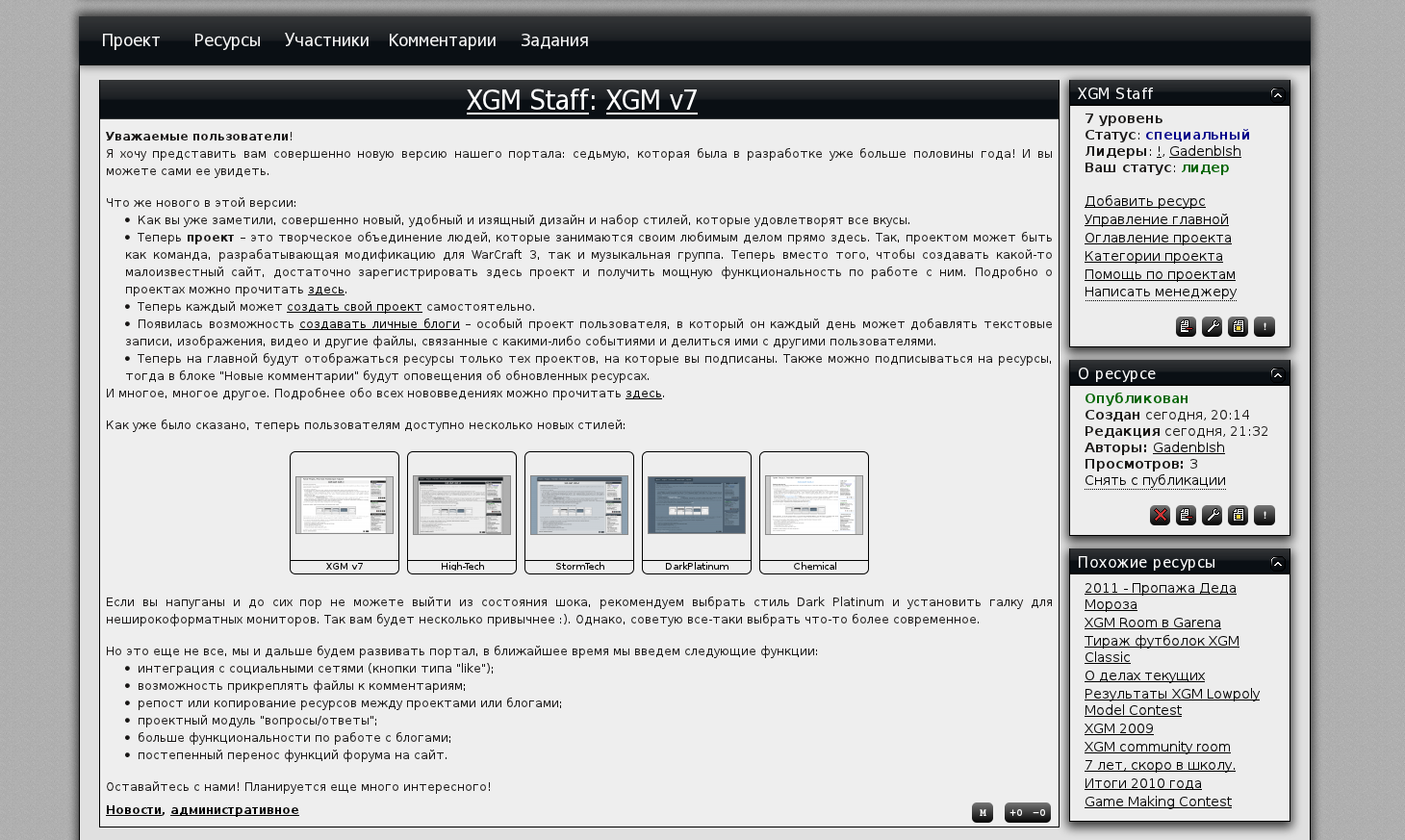Screen dimensions: 1405x840
Task: Vote up with the +0 button
Action: point(1016,813)
